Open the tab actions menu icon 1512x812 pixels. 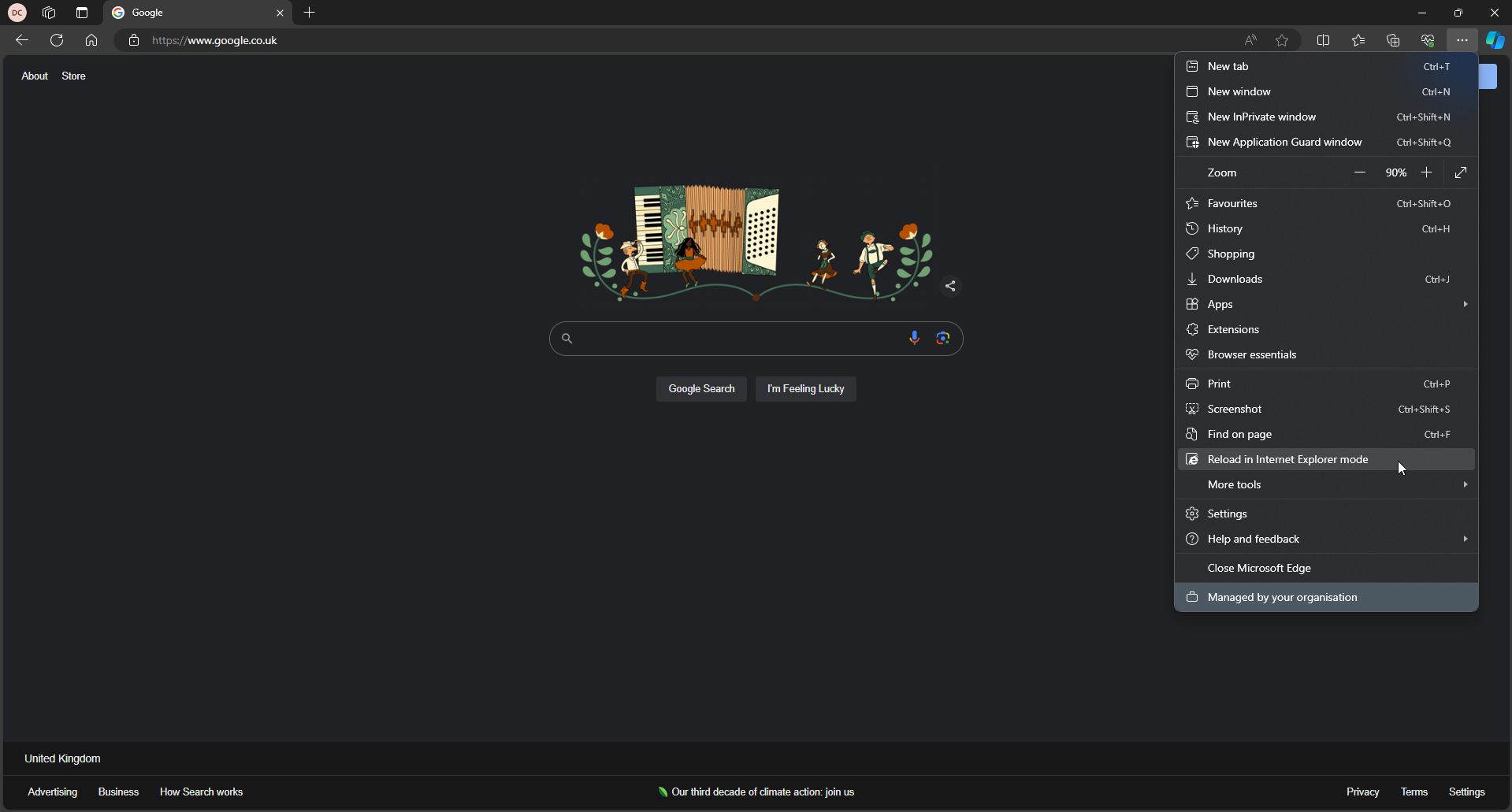tap(82, 13)
